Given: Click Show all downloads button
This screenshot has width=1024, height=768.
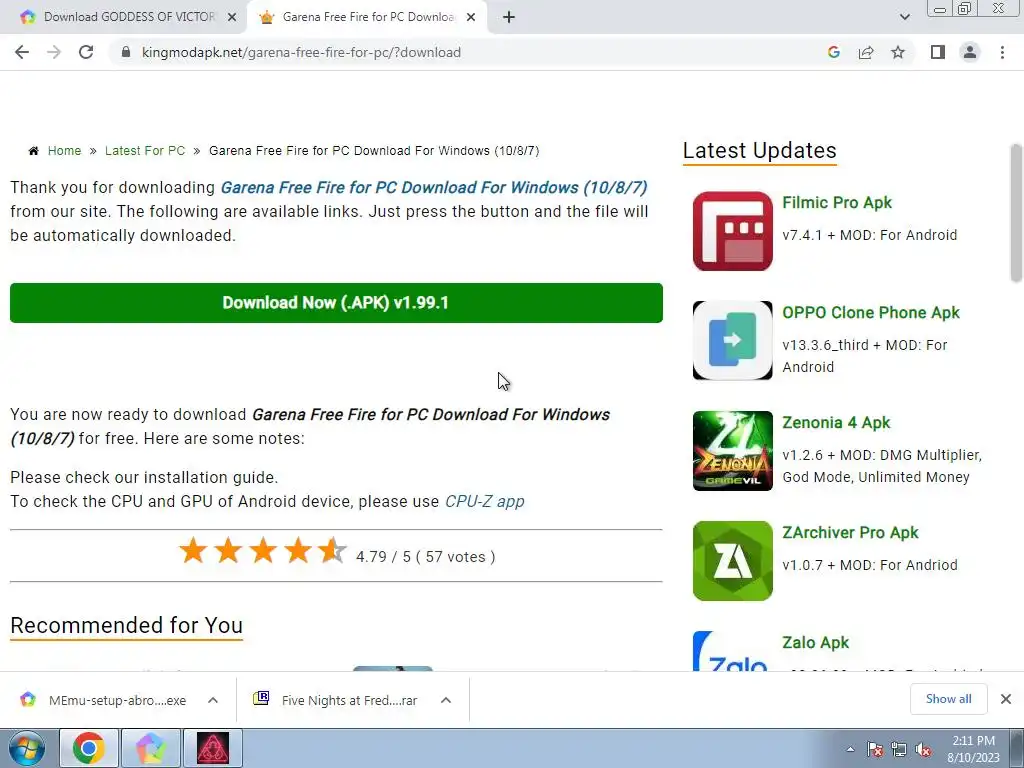Looking at the screenshot, I should pos(948,699).
